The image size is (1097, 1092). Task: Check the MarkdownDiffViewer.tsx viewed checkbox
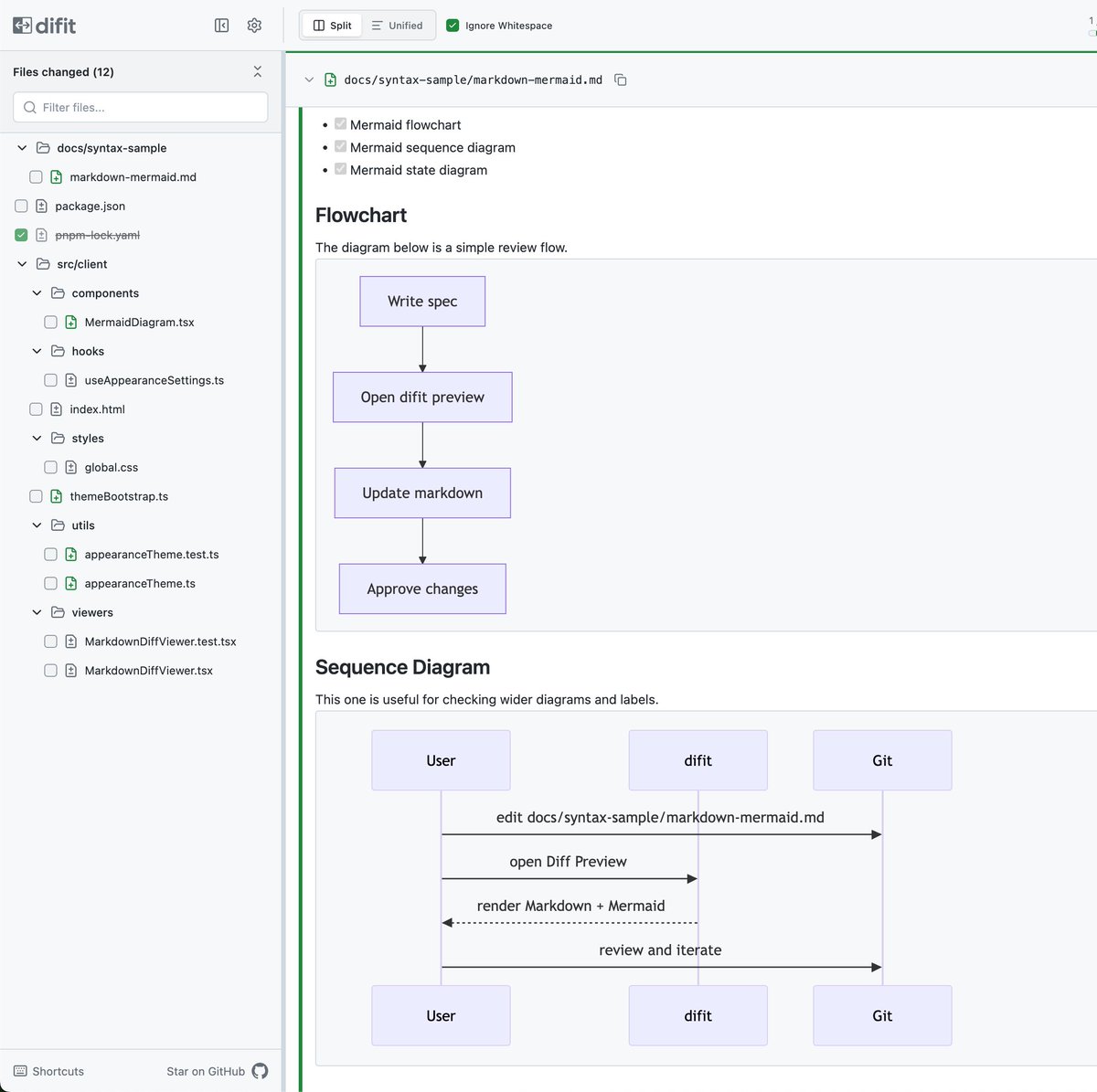(50, 671)
